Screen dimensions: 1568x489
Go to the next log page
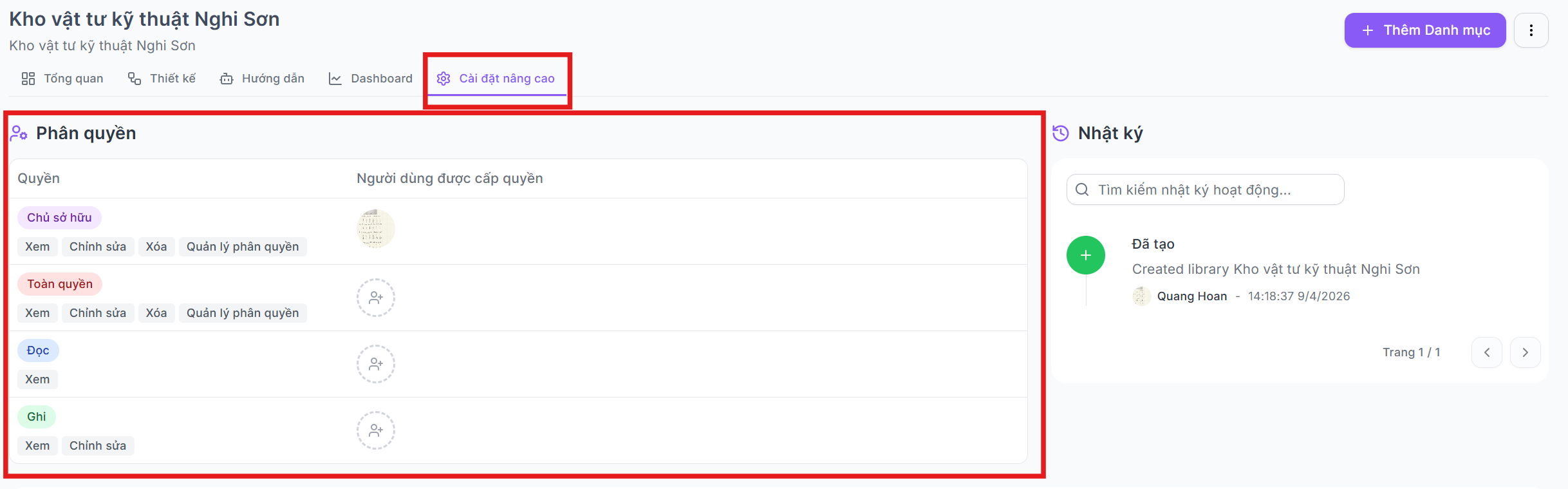tap(1526, 352)
